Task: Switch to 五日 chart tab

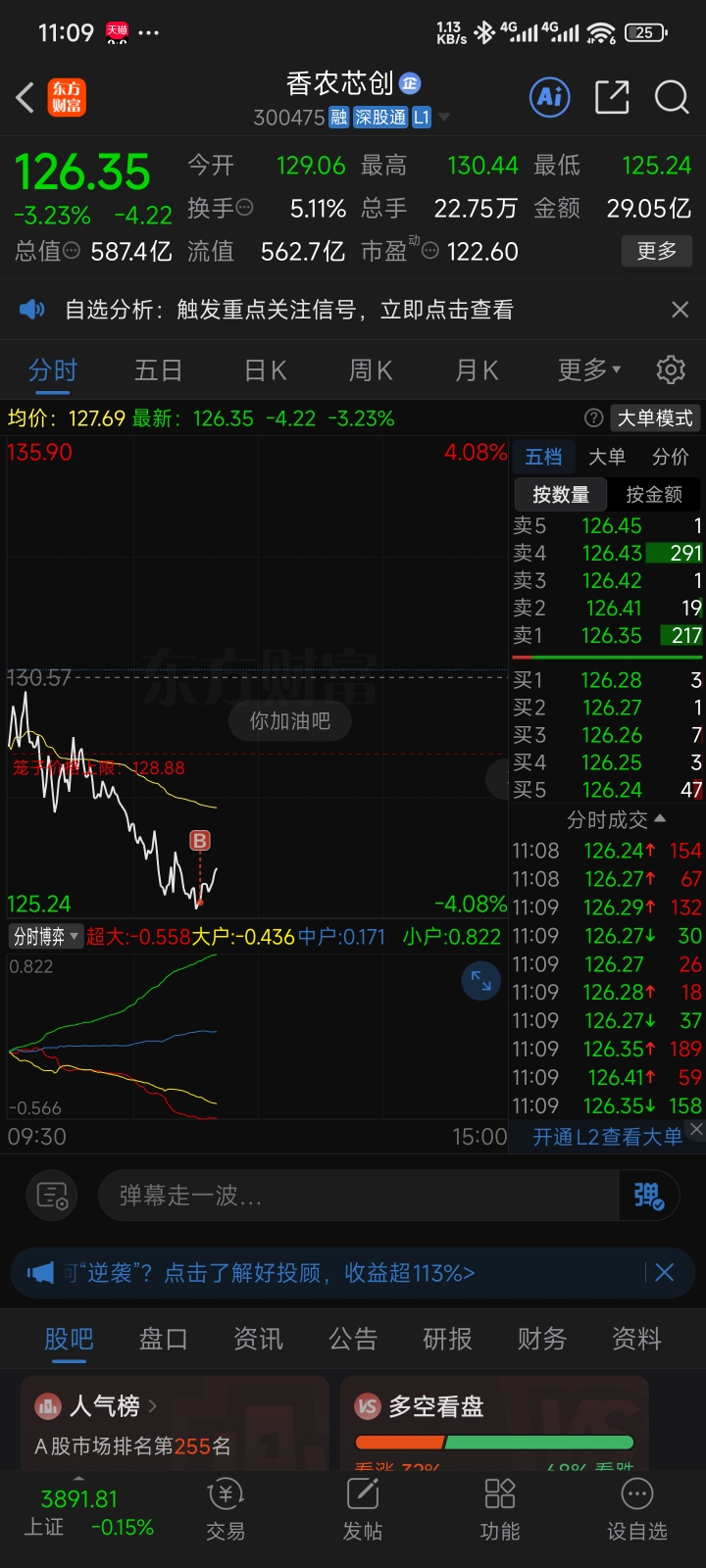Action: [x=159, y=370]
